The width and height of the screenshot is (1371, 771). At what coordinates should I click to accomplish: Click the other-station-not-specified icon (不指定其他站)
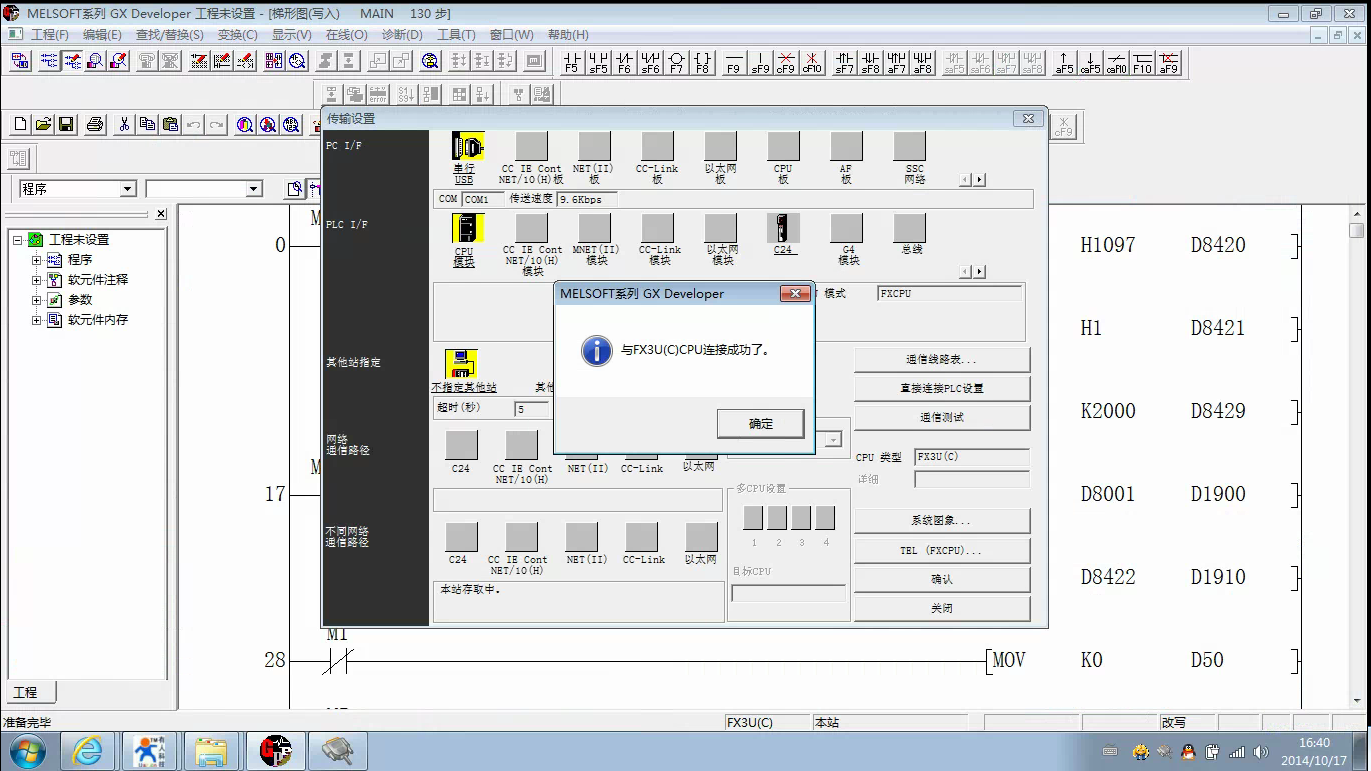(x=461, y=364)
